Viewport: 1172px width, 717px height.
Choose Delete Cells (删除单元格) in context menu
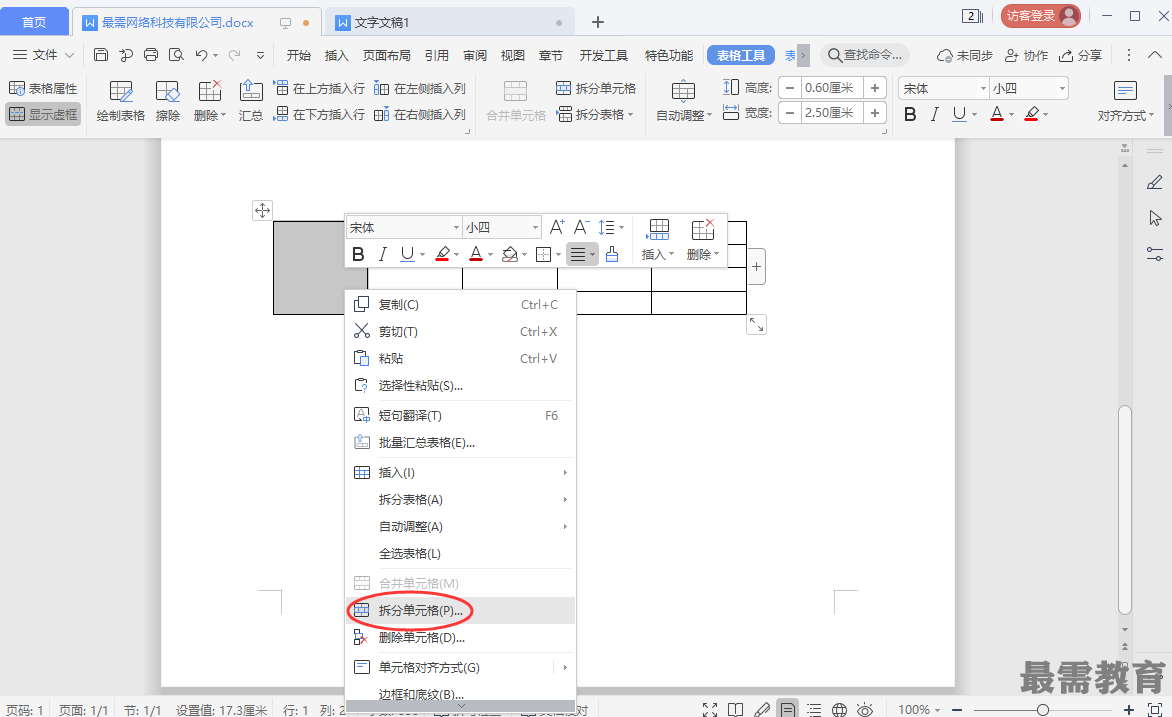click(460, 637)
